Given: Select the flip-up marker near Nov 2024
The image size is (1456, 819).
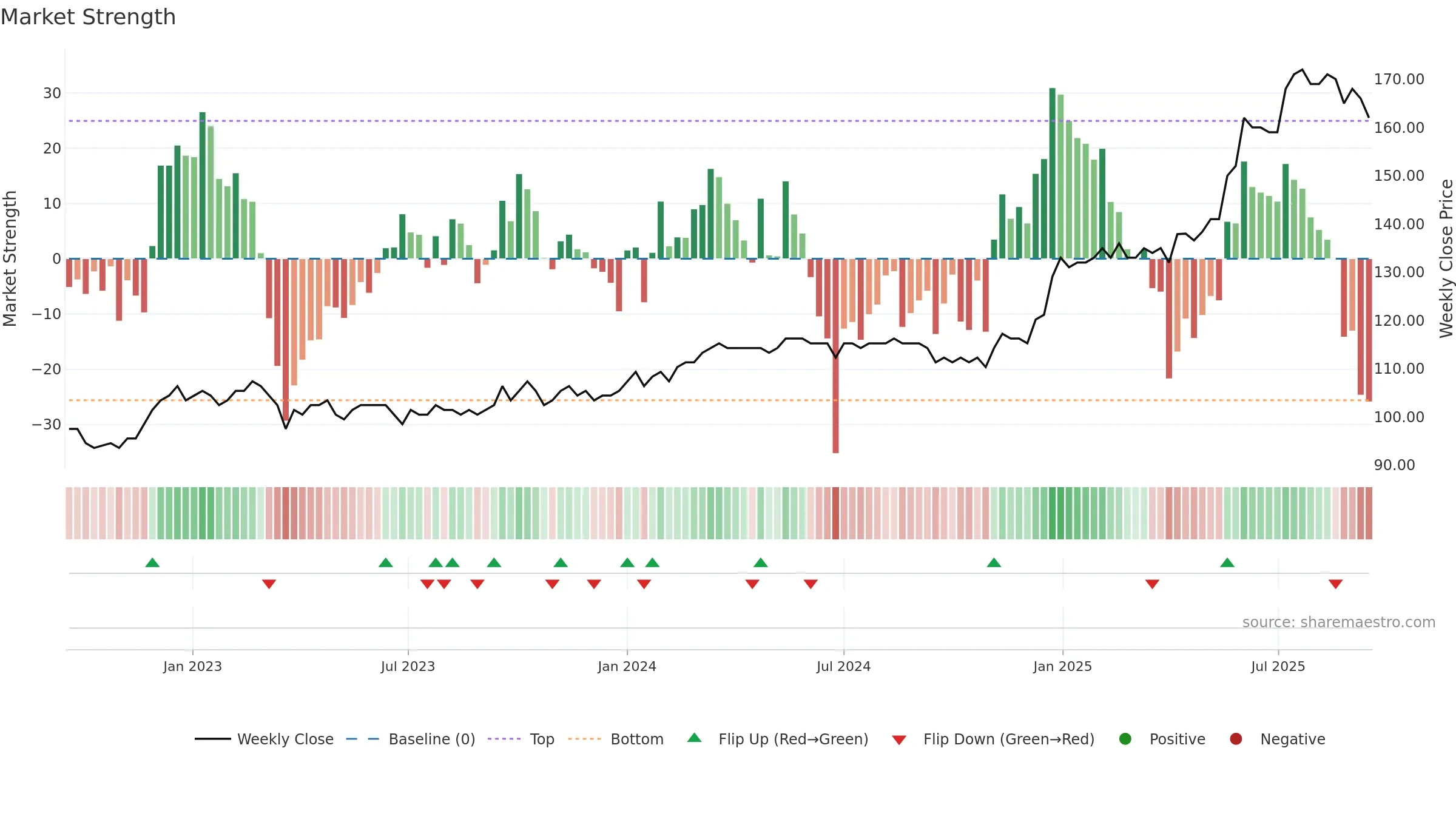Looking at the screenshot, I should click(994, 562).
